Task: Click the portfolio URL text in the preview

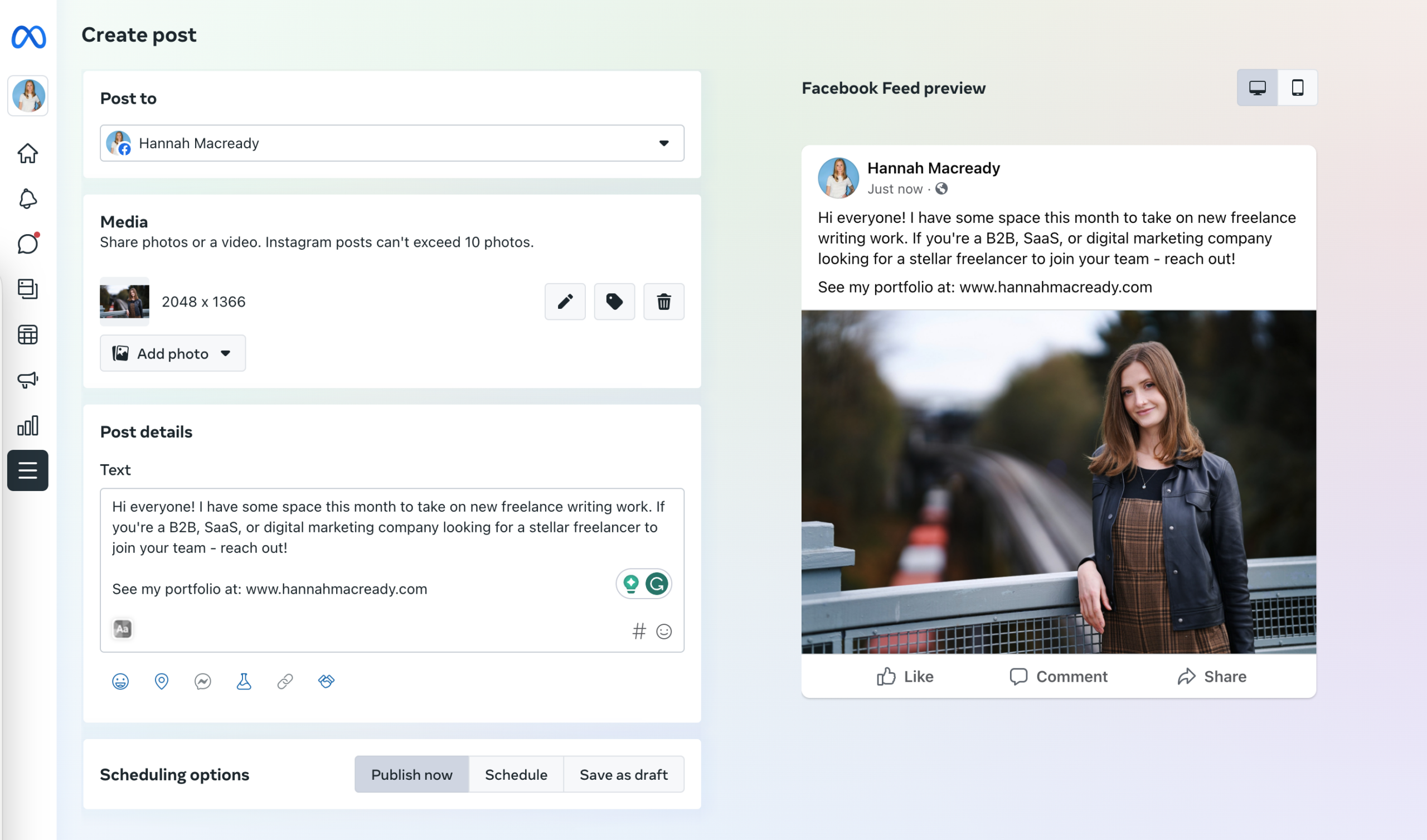Action: tap(1056, 287)
